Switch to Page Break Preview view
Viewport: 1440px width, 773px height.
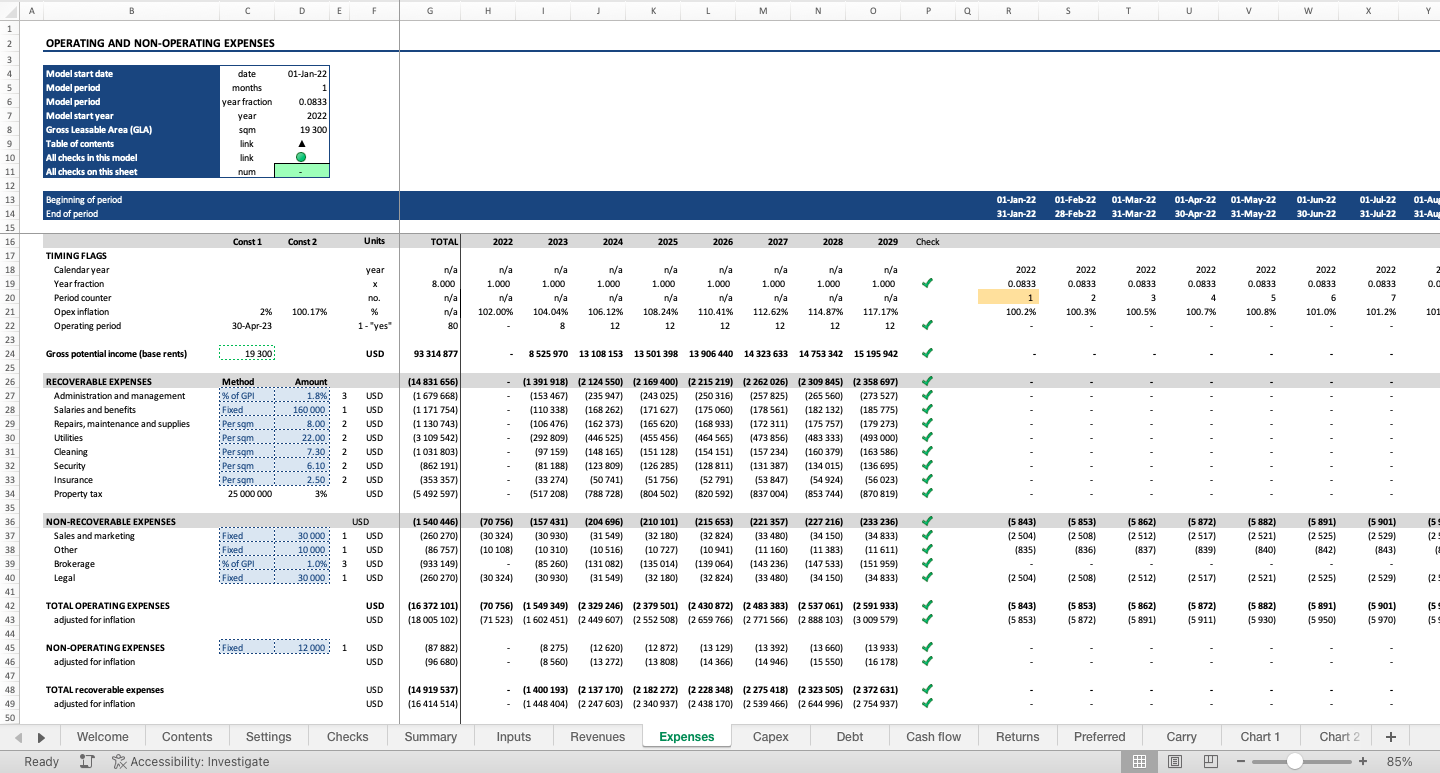[x=1210, y=761]
